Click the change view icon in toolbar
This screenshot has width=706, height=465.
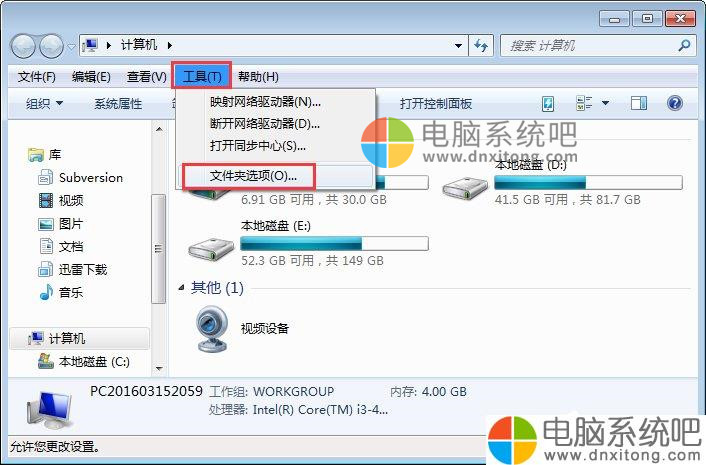tap(584, 103)
